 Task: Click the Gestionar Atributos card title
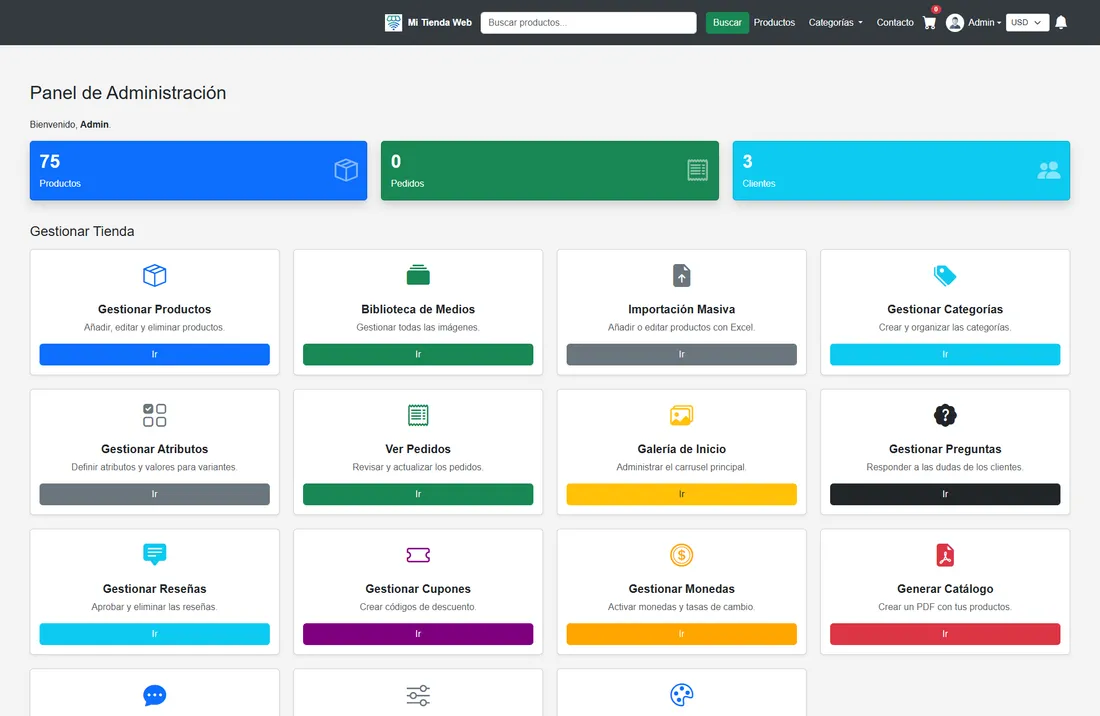pyautogui.click(x=154, y=449)
